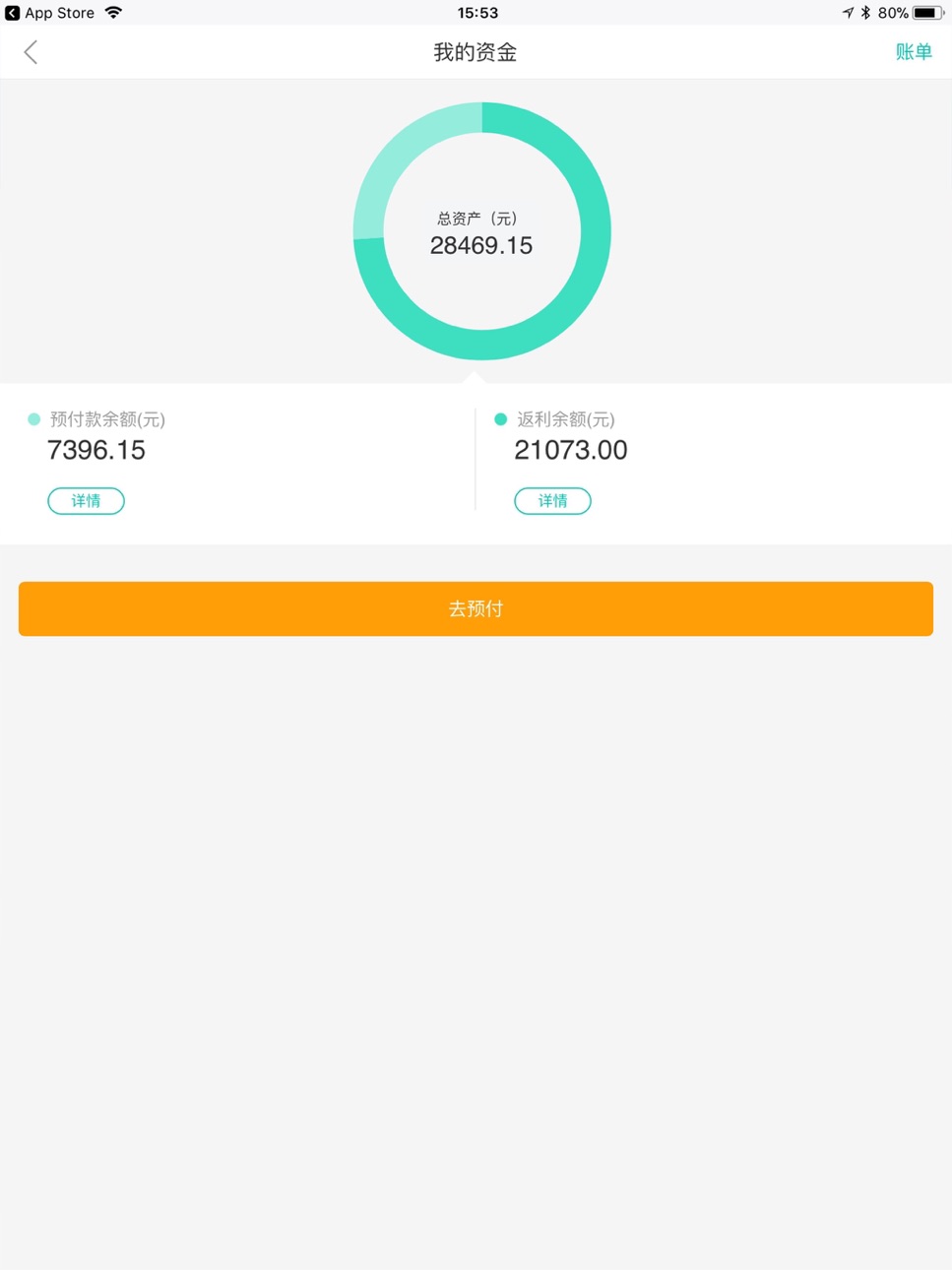Open 详情 for rebate balance

pos(552,501)
